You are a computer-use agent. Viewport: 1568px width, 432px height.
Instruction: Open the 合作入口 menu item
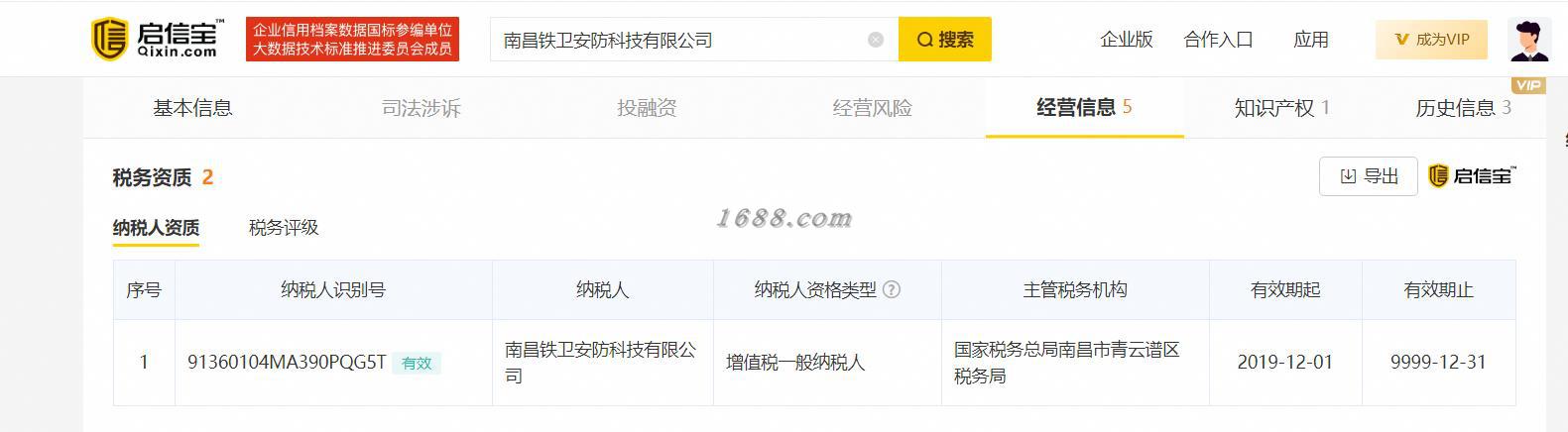tap(1218, 40)
